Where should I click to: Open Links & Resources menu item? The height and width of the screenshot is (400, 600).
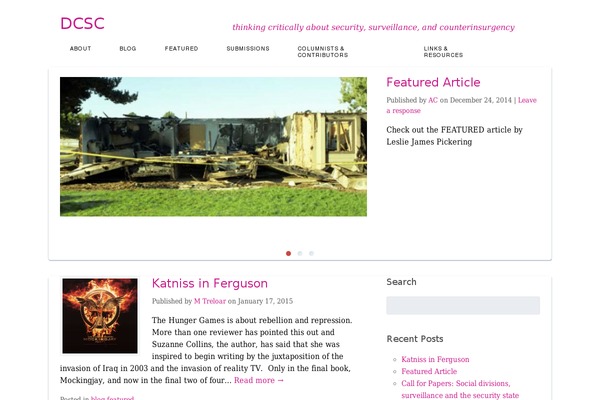click(x=443, y=52)
